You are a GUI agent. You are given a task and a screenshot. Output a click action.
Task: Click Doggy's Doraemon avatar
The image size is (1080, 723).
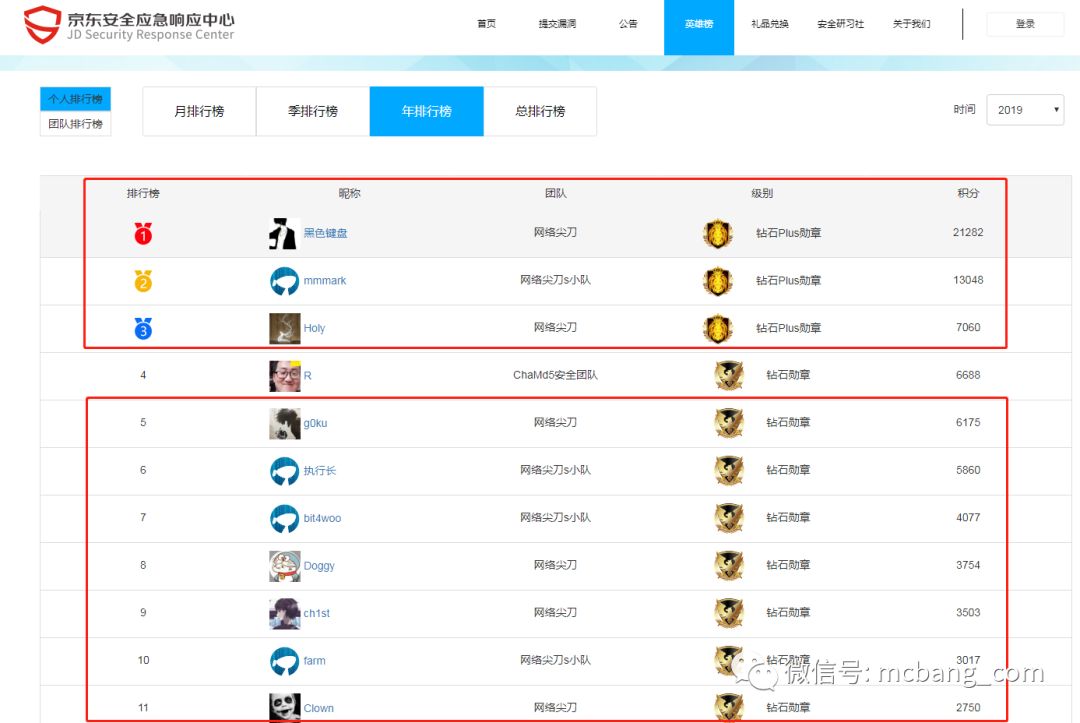click(284, 566)
